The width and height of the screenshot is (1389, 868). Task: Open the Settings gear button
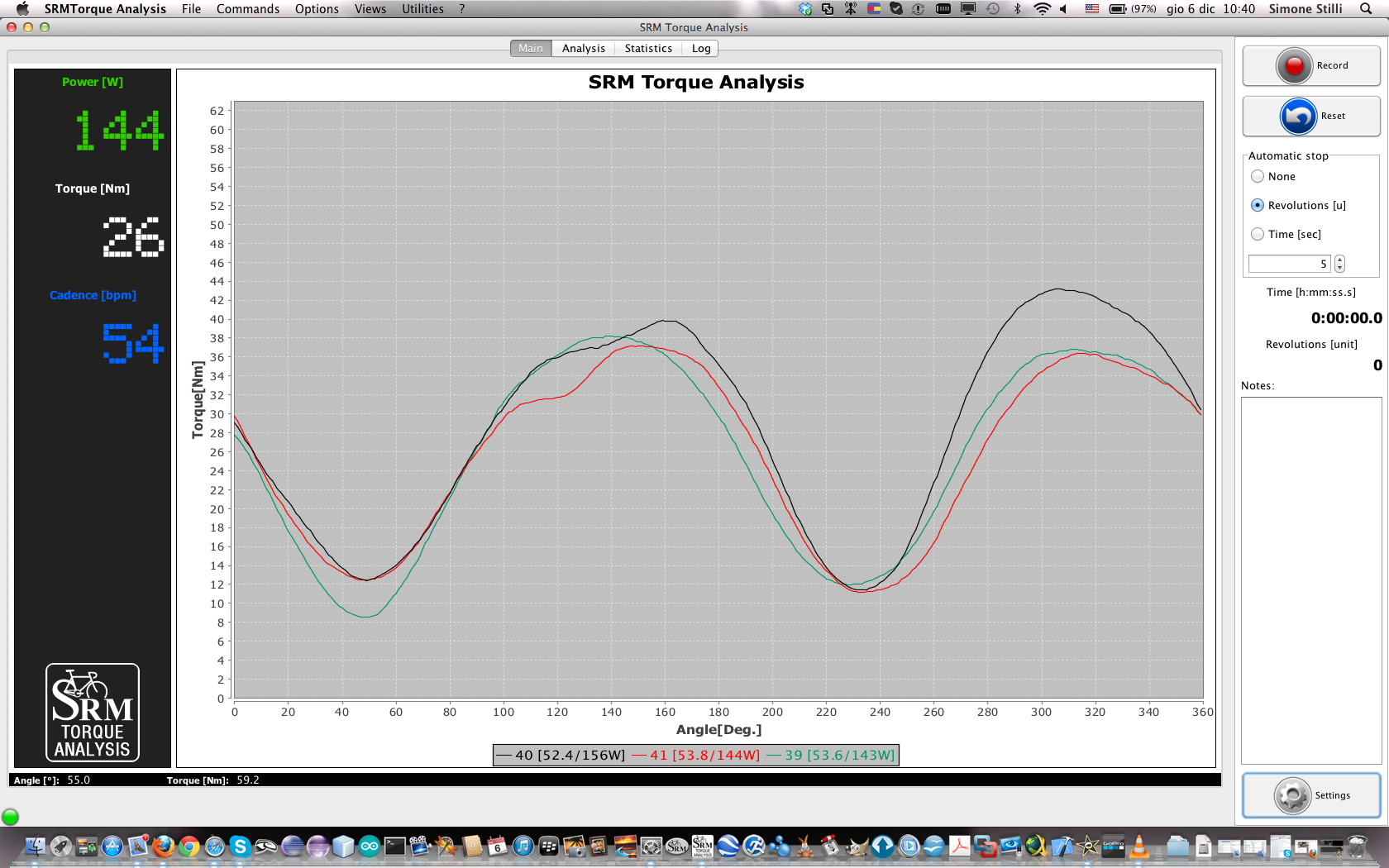pyautogui.click(x=1311, y=795)
